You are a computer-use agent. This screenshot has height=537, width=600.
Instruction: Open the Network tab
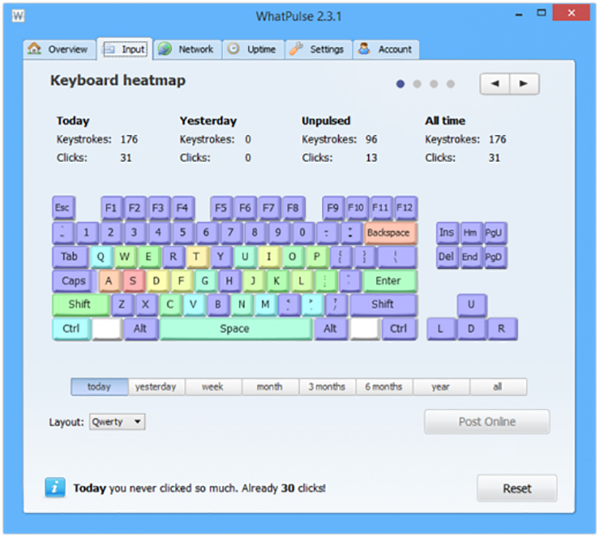coord(187,49)
